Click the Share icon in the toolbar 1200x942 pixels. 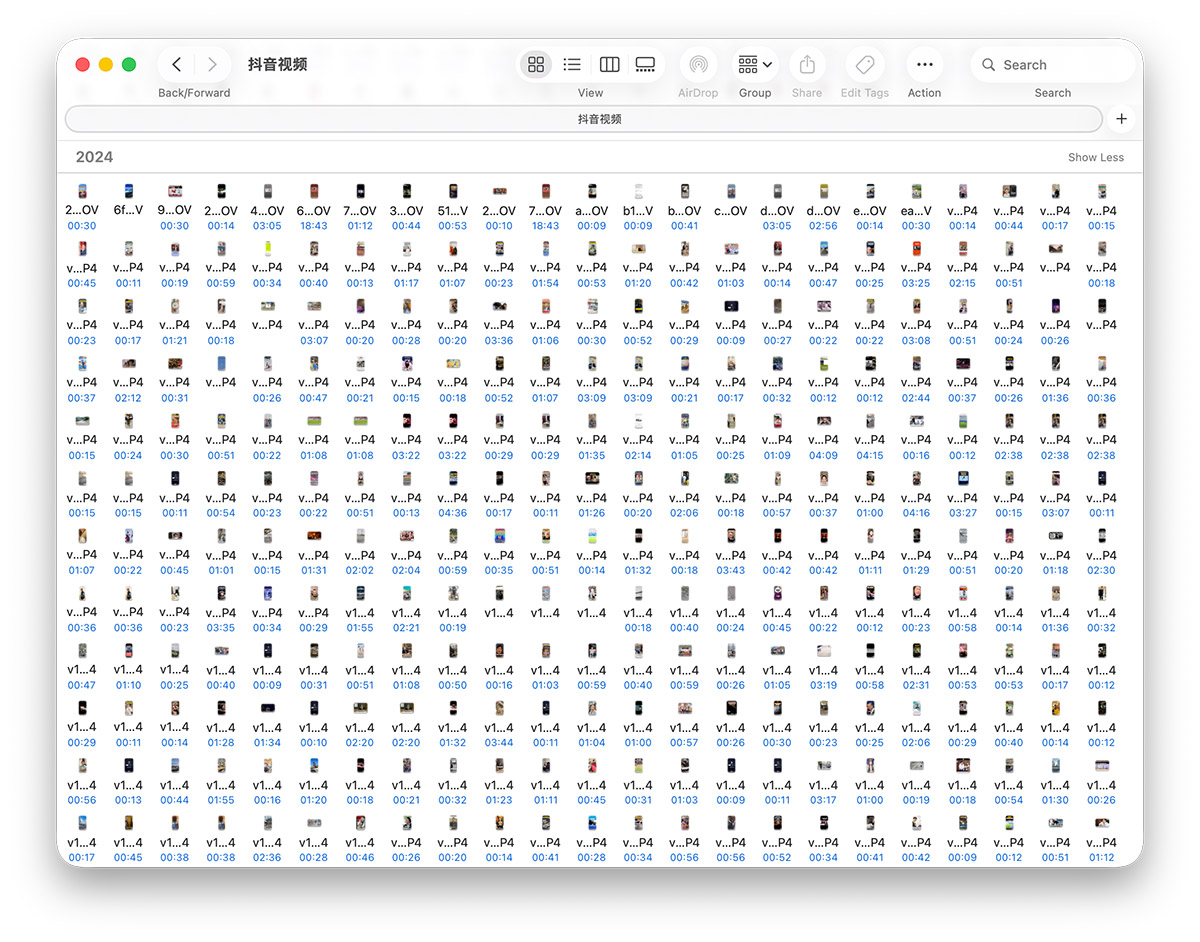(806, 66)
